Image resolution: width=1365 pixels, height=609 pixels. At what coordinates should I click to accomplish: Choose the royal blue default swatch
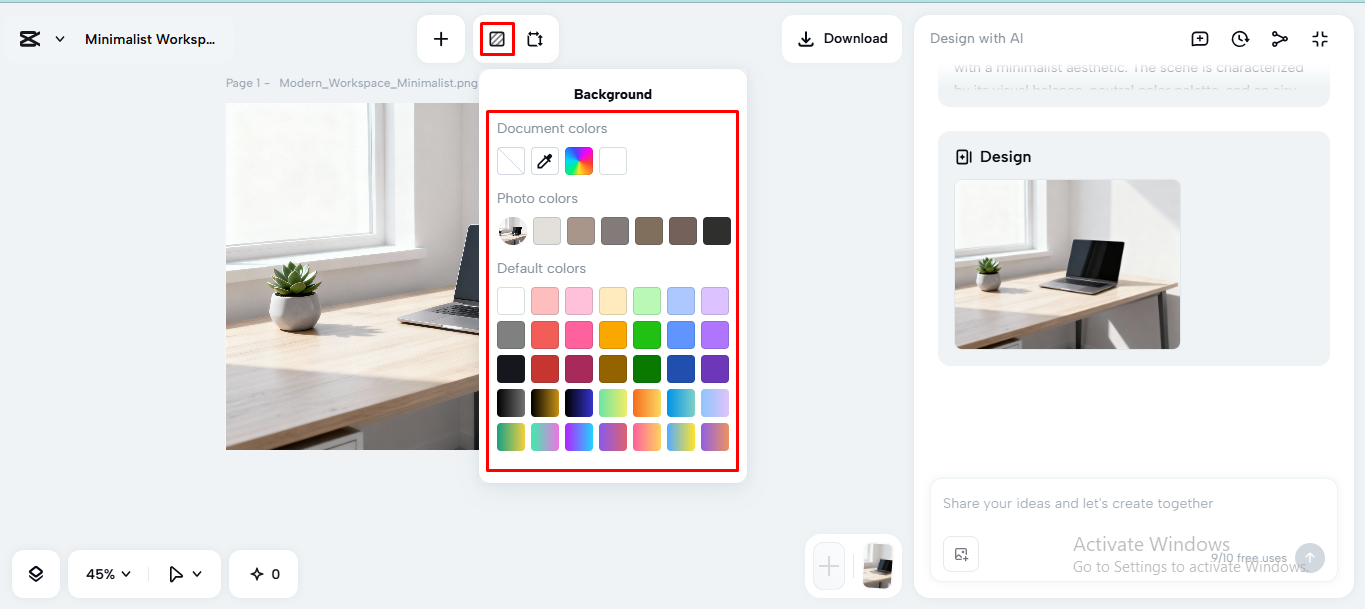coord(681,369)
